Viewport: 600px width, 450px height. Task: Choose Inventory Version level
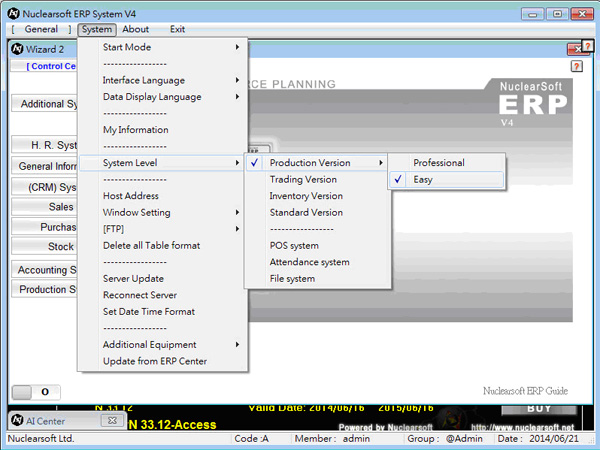click(316, 196)
